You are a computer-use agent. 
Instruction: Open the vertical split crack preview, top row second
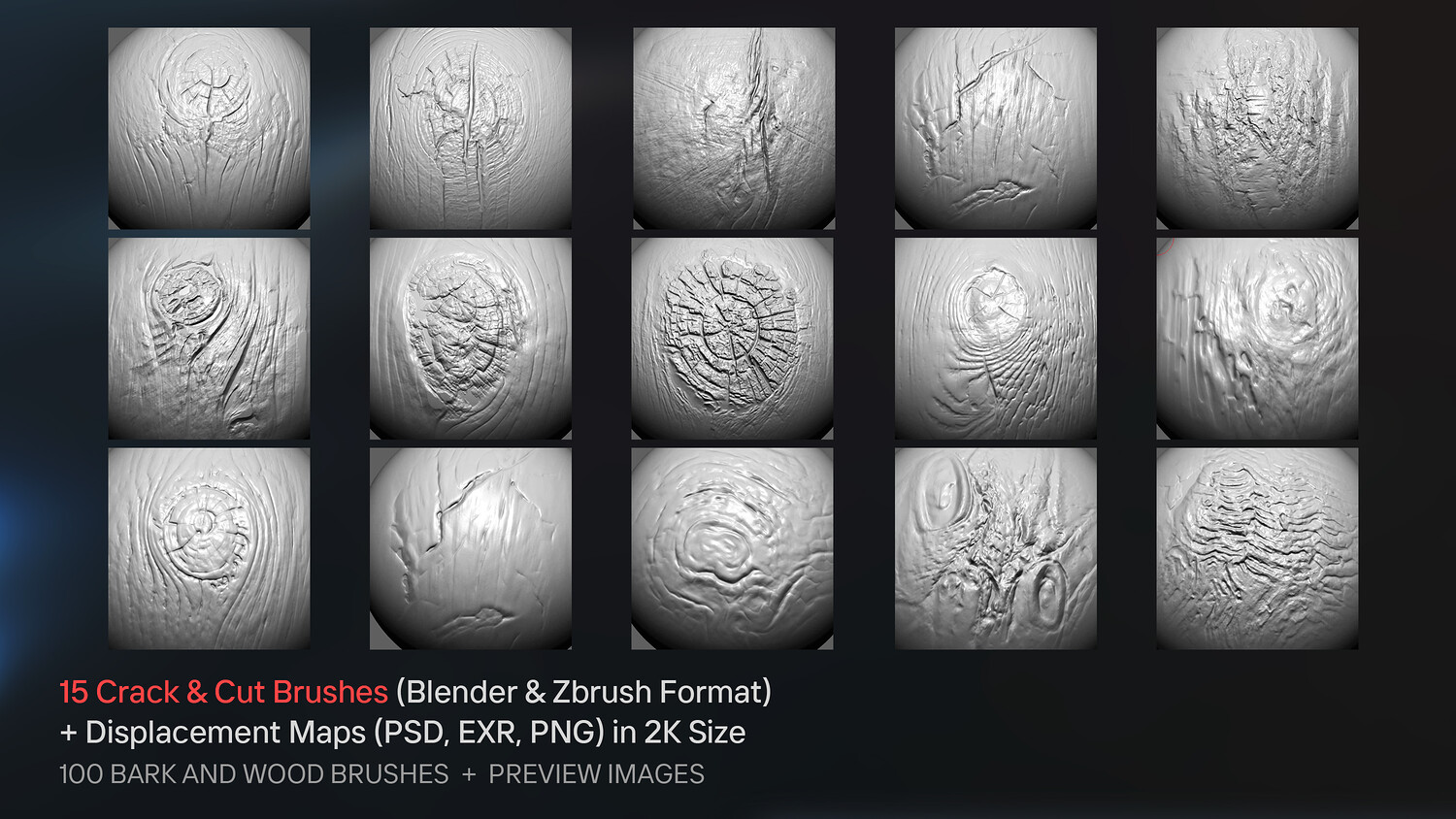471,128
